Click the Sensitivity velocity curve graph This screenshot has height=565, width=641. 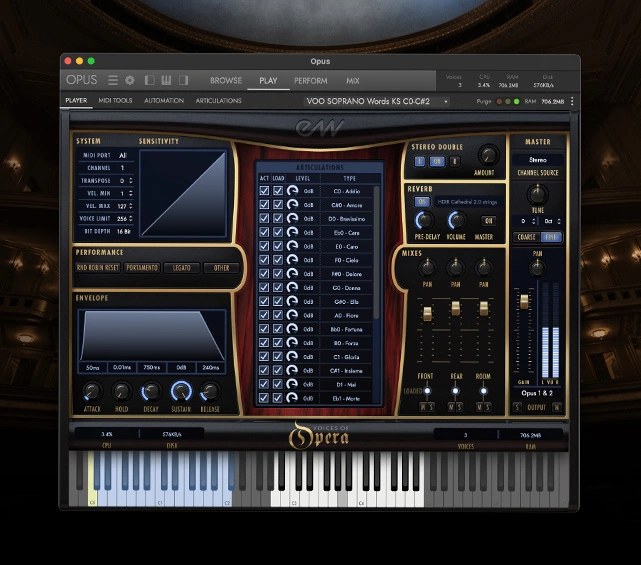point(183,193)
